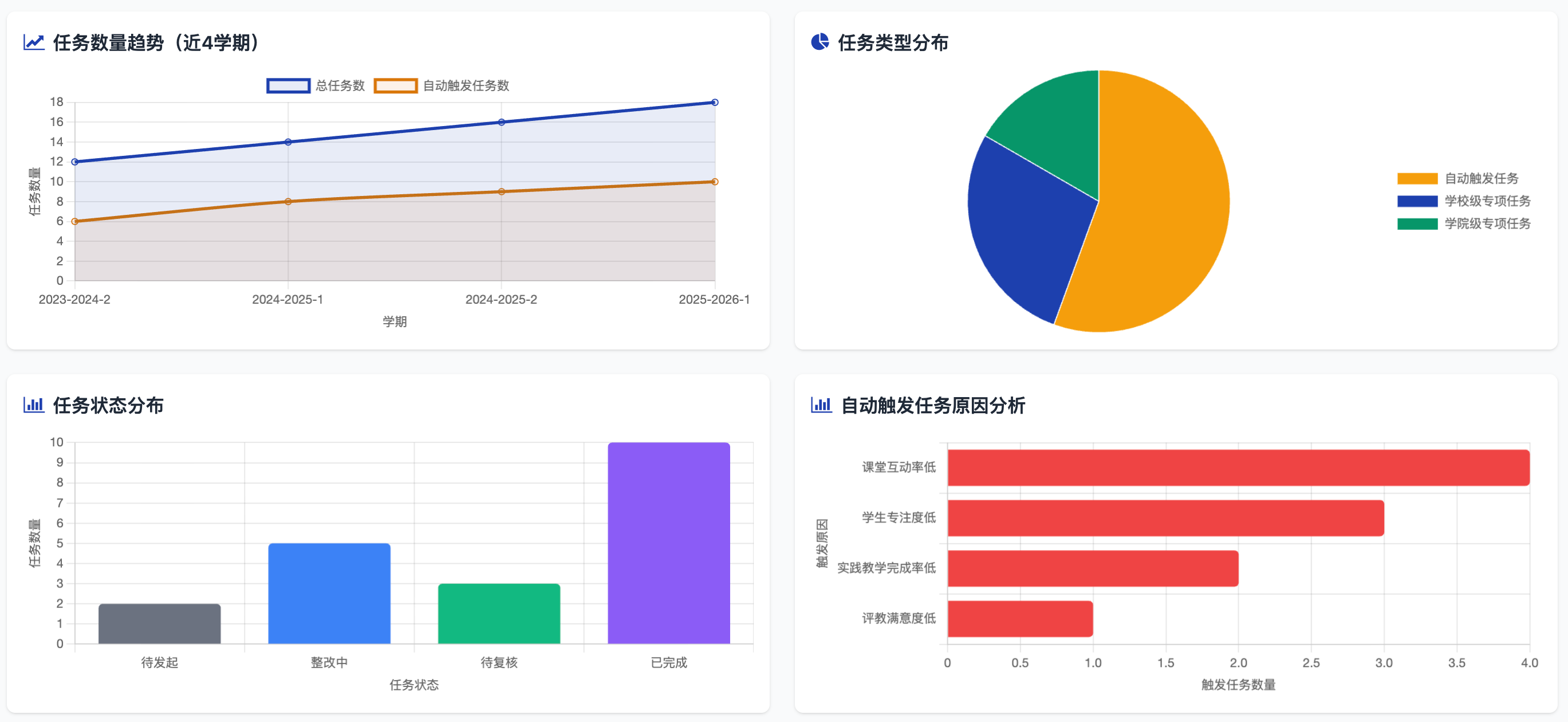The height and width of the screenshot is (722, 1568).
Task: Select the blue 整改中 bar
Action: click(329, 593)
